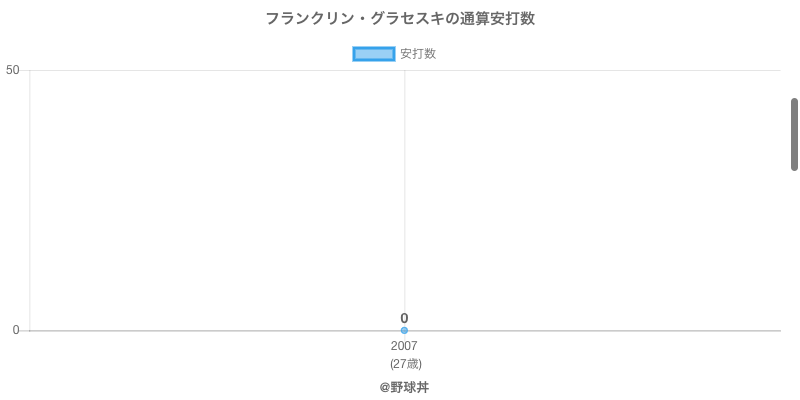Toggle the 安打数 legend label

418,54
